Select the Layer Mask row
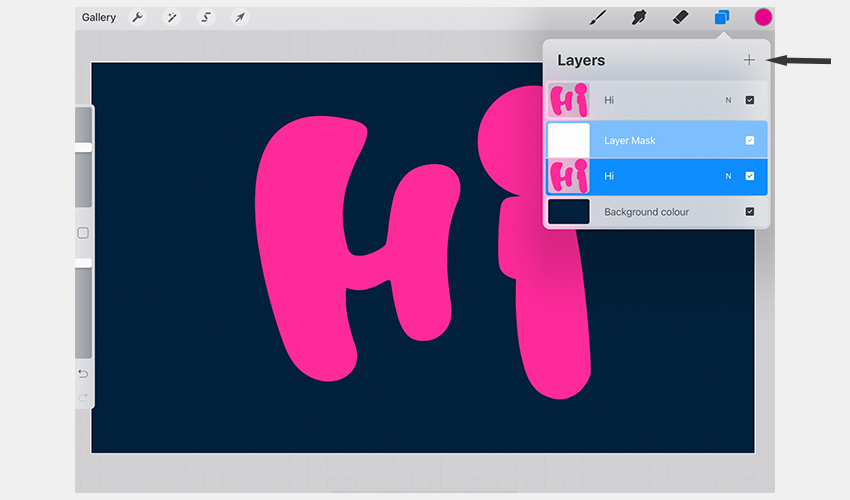Screen dimensions: 850x500 click(657, 140)
